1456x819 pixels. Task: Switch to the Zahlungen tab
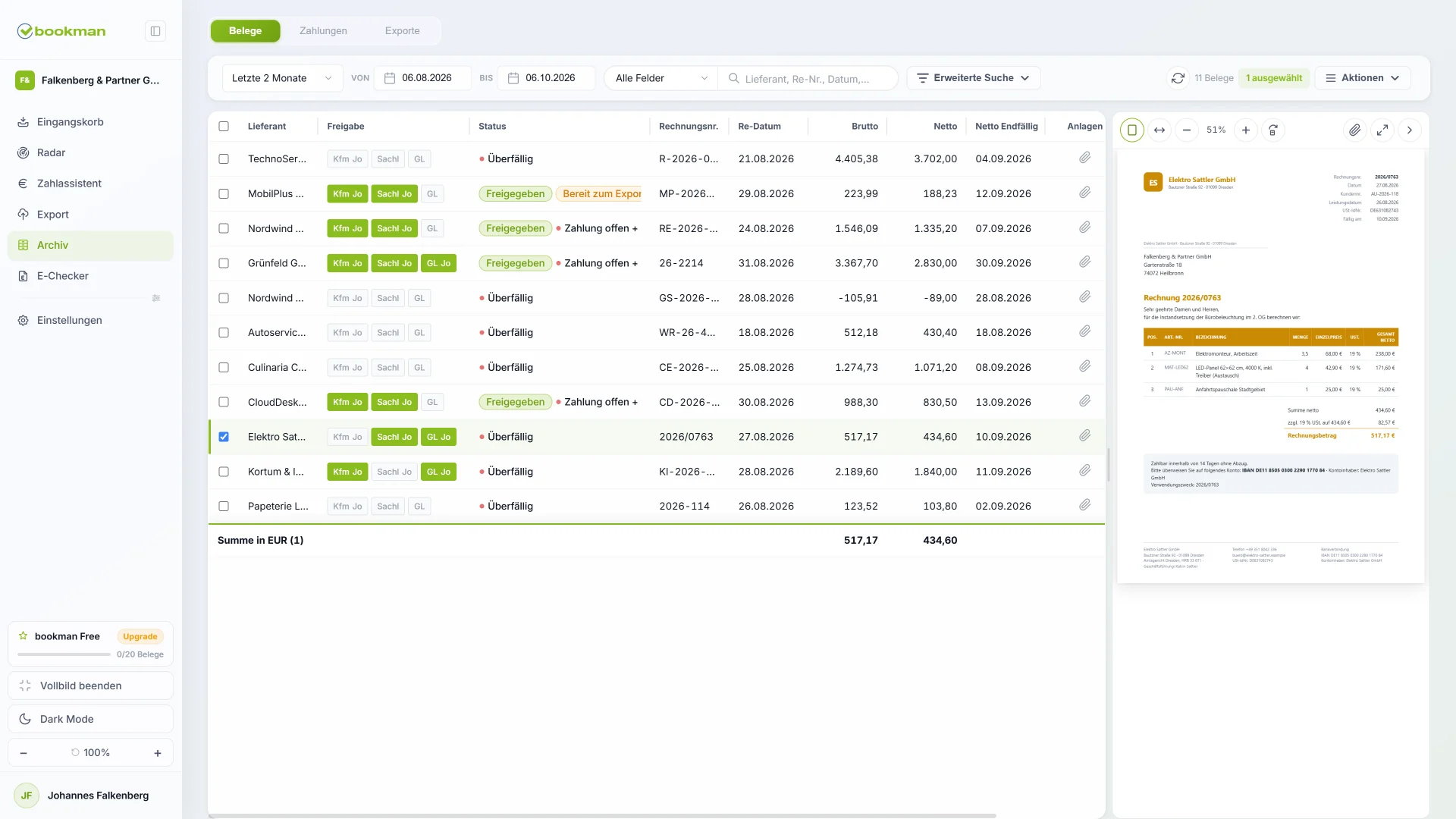[x=323, y=31]
